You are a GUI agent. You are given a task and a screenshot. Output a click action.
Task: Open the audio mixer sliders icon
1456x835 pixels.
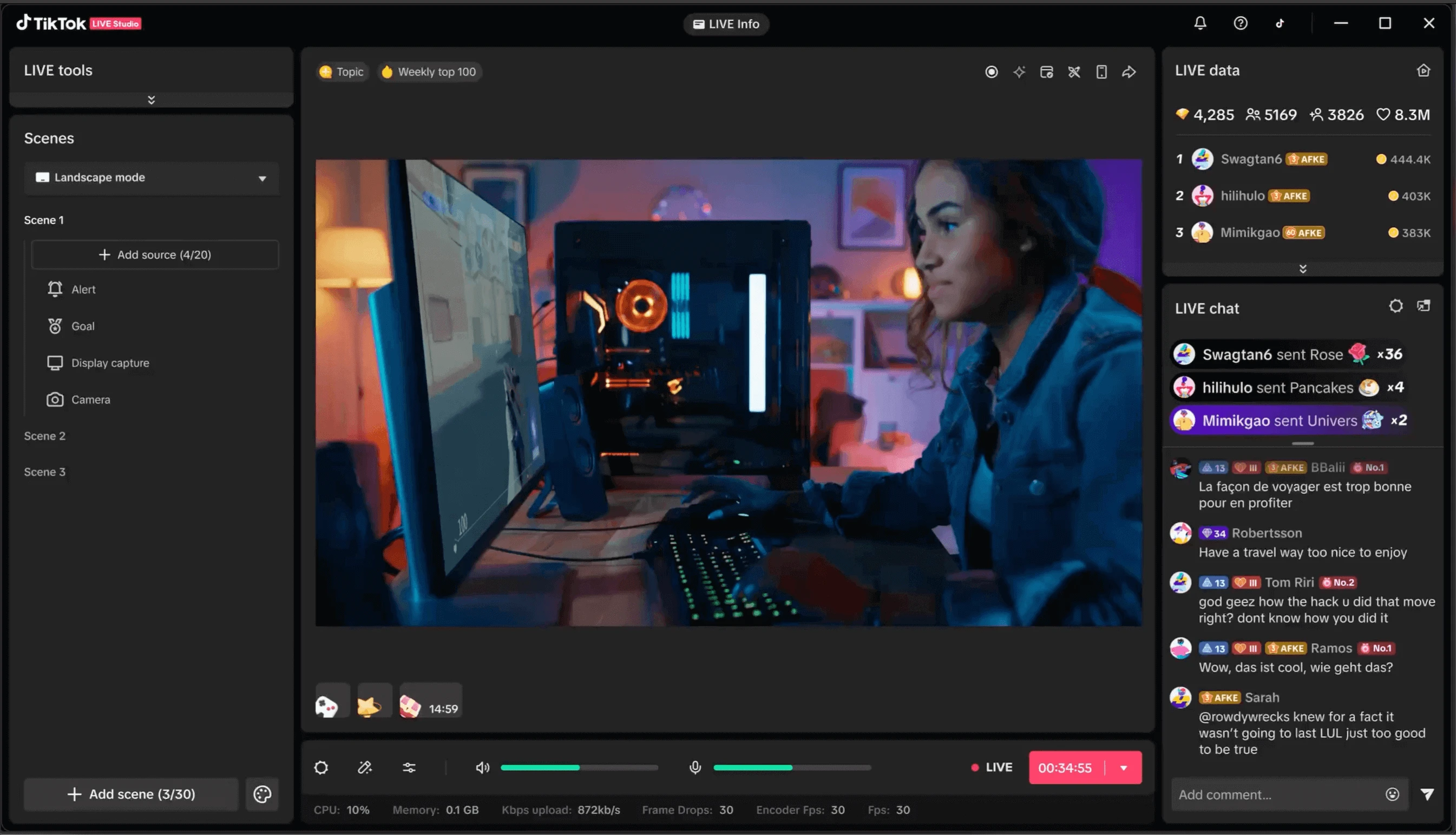(x=410, y=767)
